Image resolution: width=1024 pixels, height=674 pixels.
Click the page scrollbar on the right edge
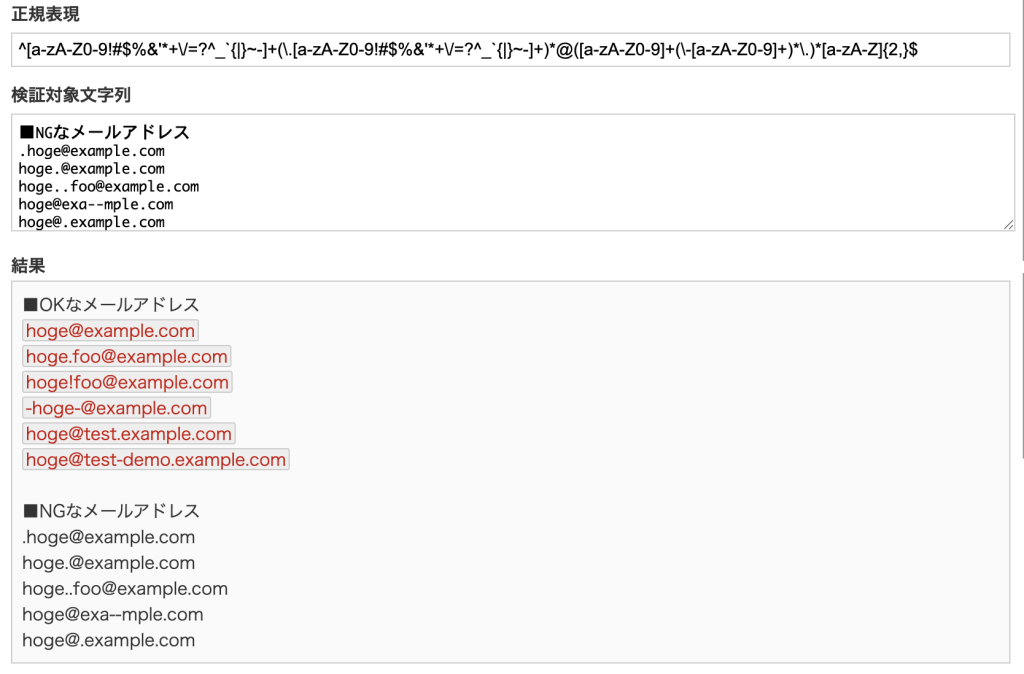(1021, 130)
